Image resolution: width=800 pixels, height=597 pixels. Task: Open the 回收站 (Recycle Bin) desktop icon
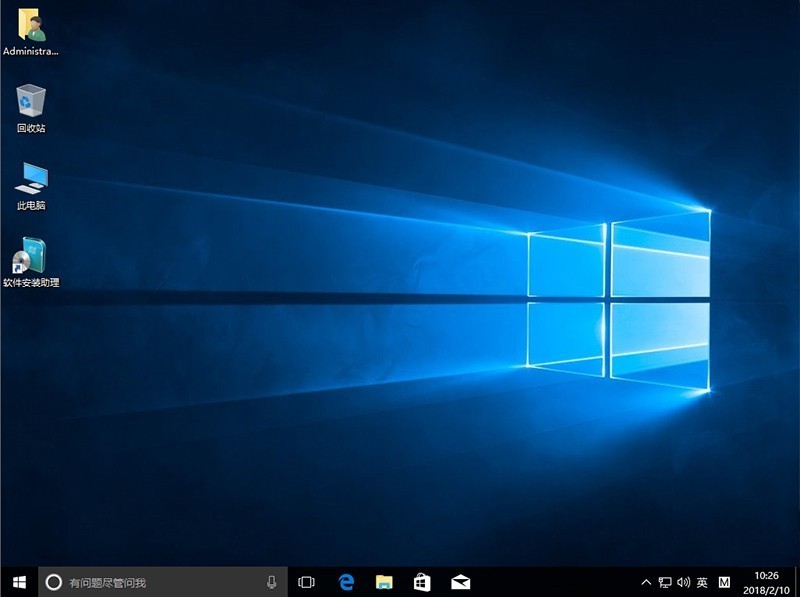tap(28, 103)
